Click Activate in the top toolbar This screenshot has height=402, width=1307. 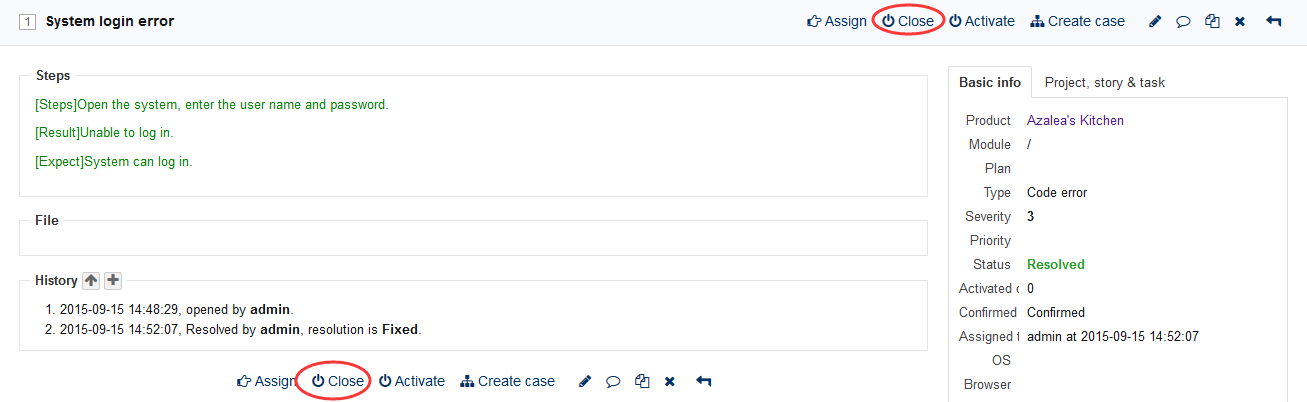[x=981, y=21]
